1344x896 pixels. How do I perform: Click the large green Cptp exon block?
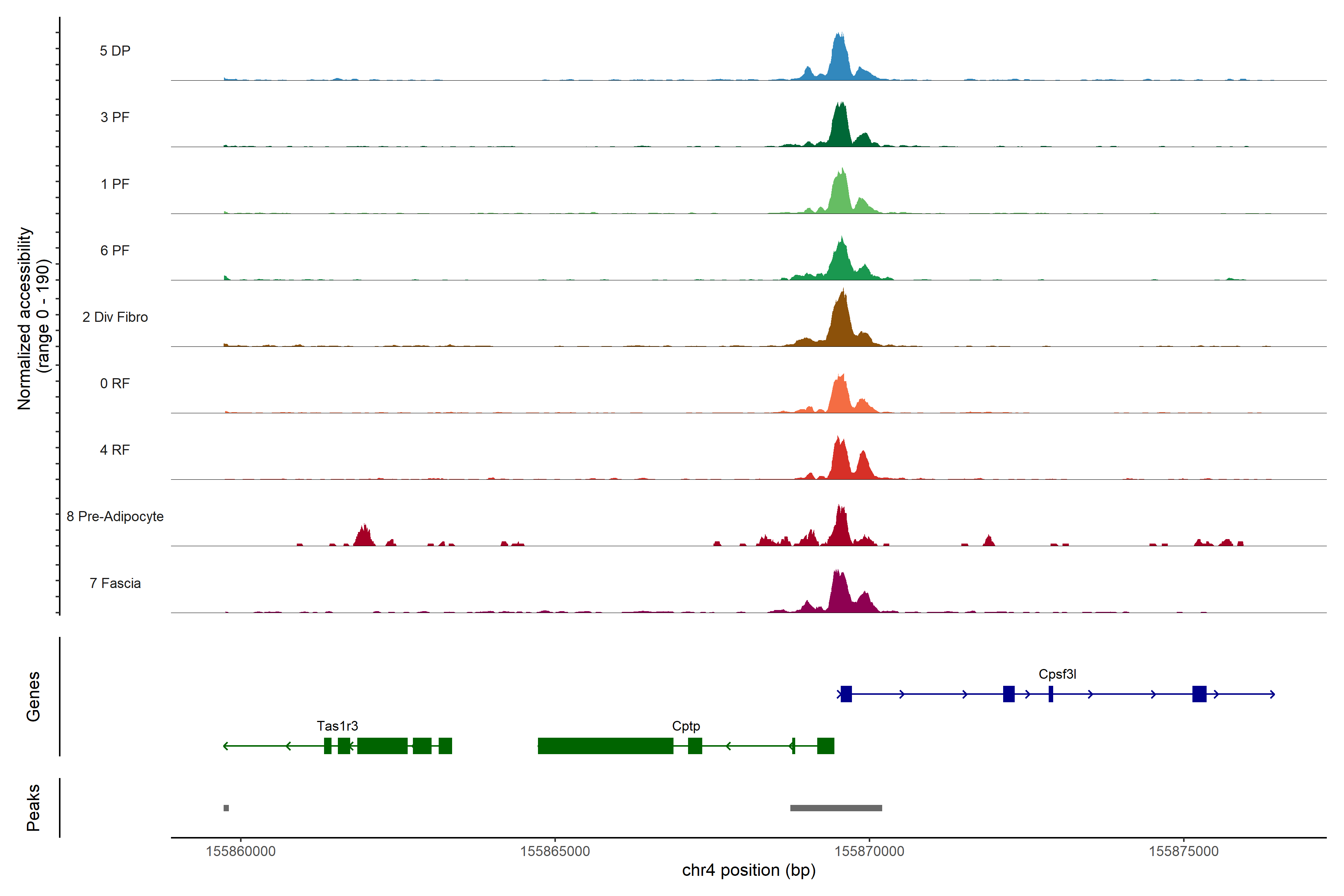605,746
